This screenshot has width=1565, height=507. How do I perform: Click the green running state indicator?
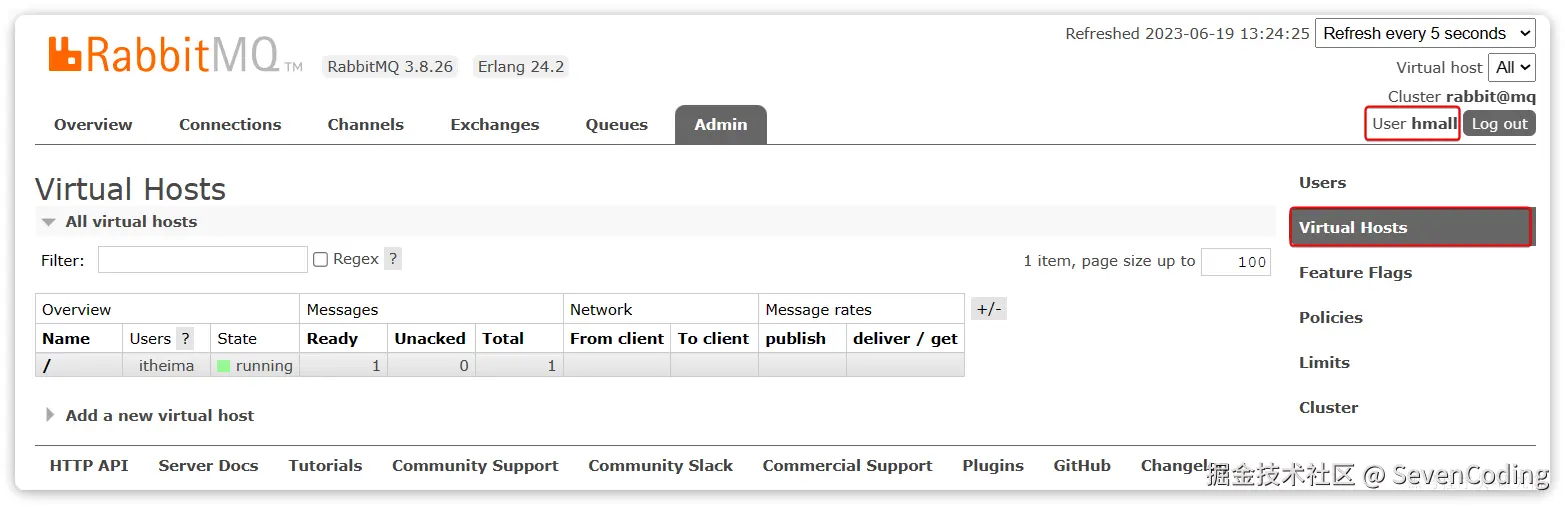click(224, 366)
